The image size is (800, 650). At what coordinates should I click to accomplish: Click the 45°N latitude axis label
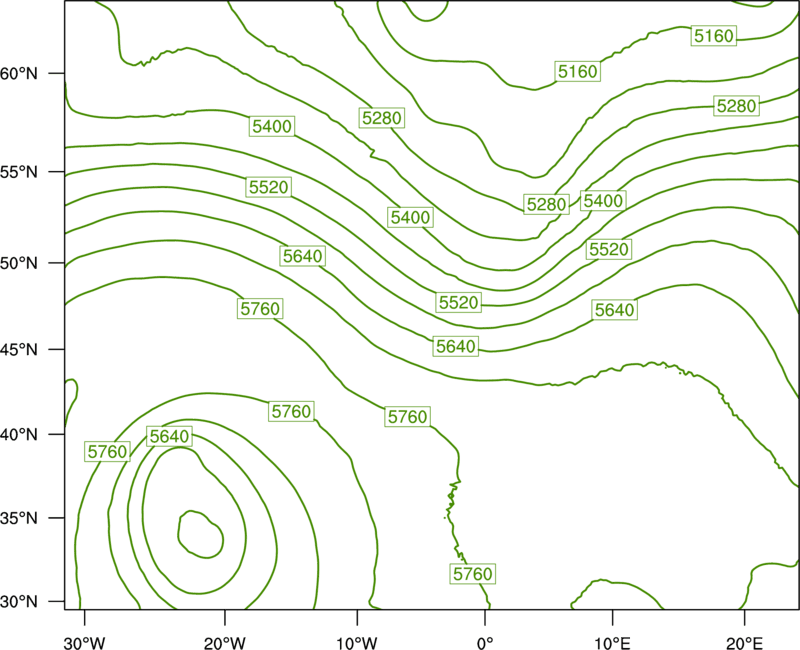[x=19, y=350]
